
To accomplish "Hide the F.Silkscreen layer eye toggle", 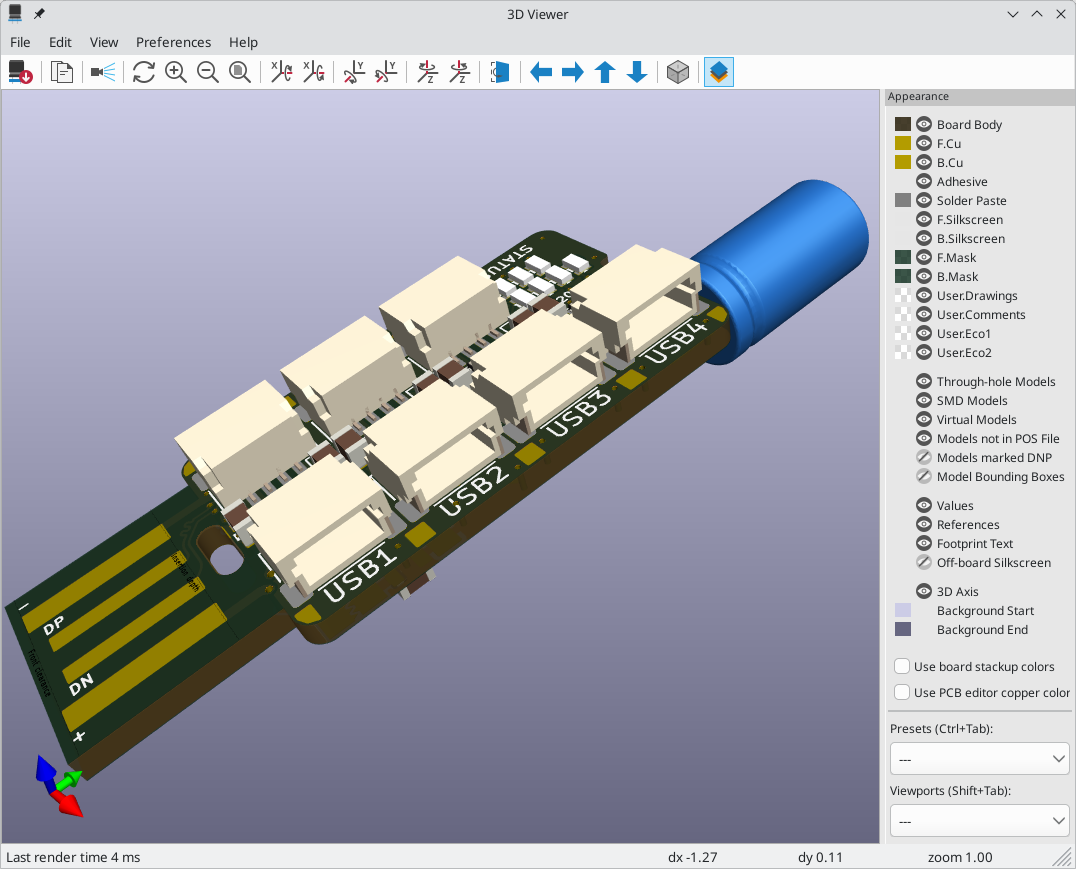I will coord(924,220).
